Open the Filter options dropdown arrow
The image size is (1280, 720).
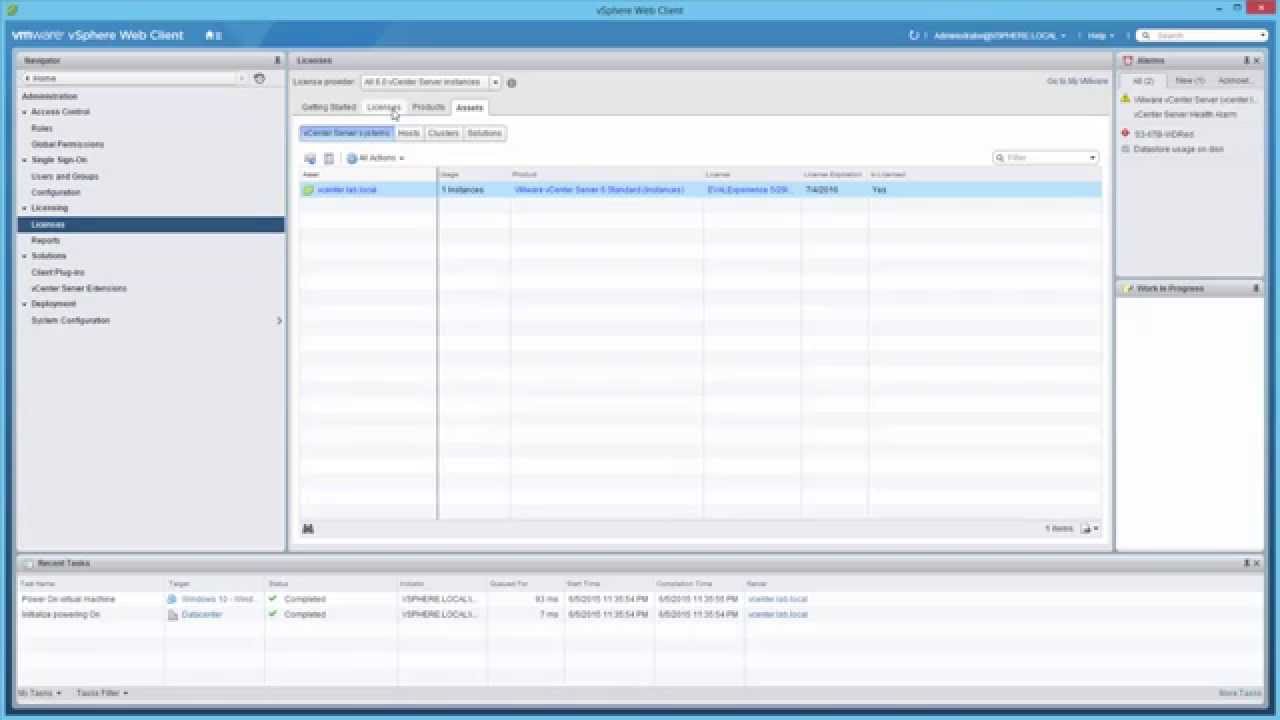point(1092,157)
